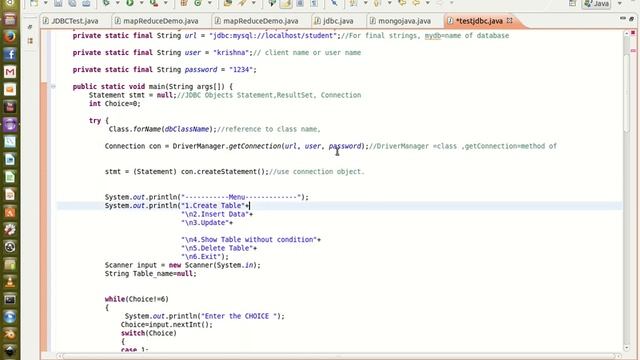Open Facebook icon in launcher
The height and width of the screenshot is (360, 640).
click(x=10, y=54)
